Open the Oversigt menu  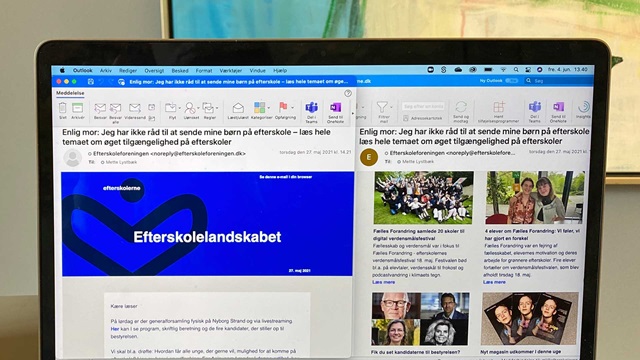154,71
